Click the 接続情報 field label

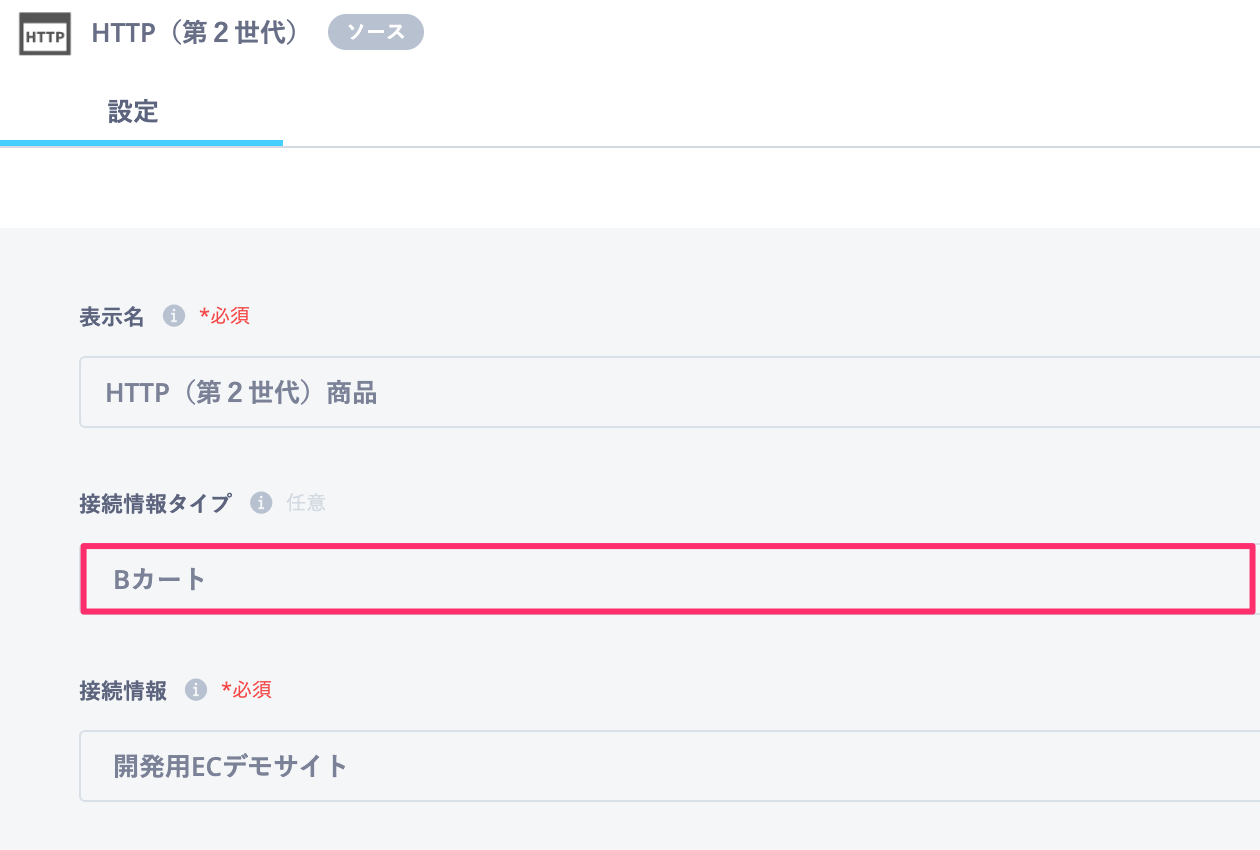(123, 690)
